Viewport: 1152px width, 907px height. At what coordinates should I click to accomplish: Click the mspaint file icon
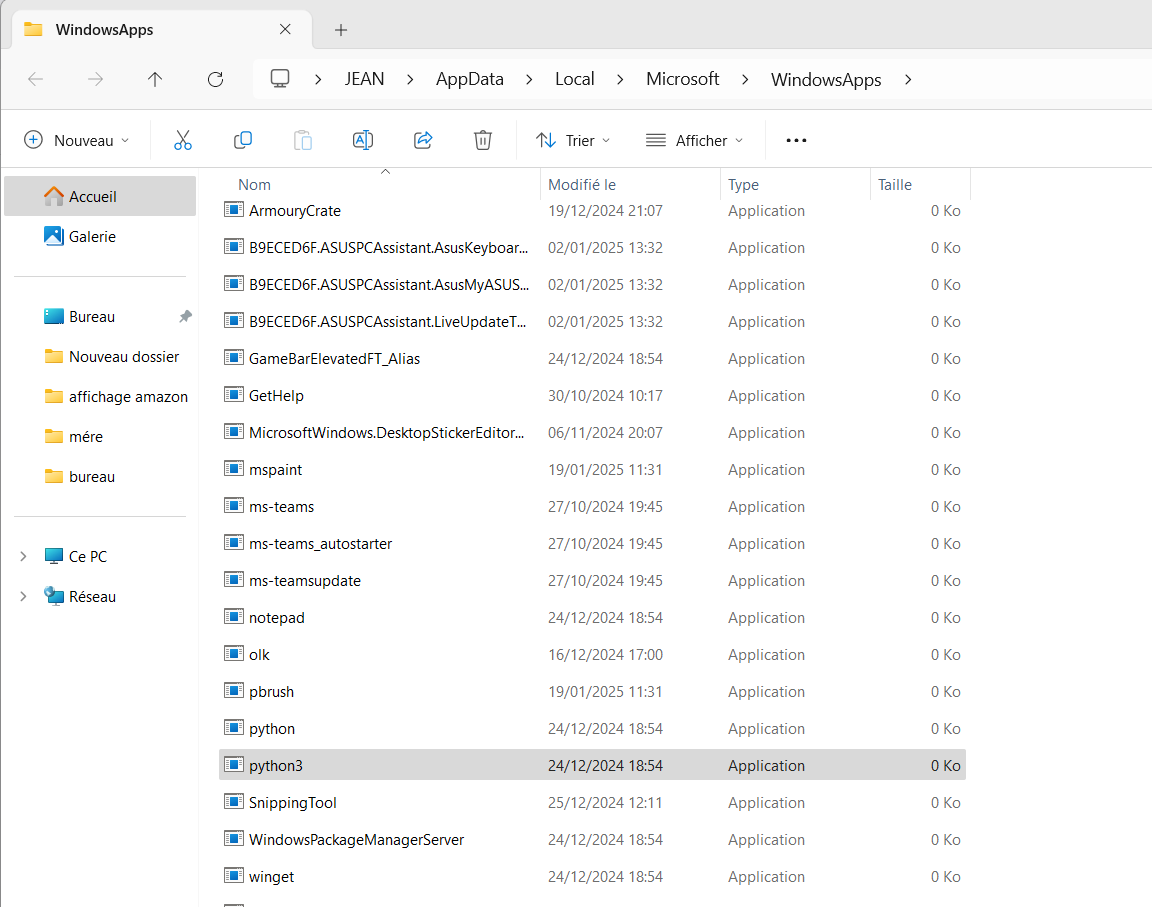(x=234, y=469)
